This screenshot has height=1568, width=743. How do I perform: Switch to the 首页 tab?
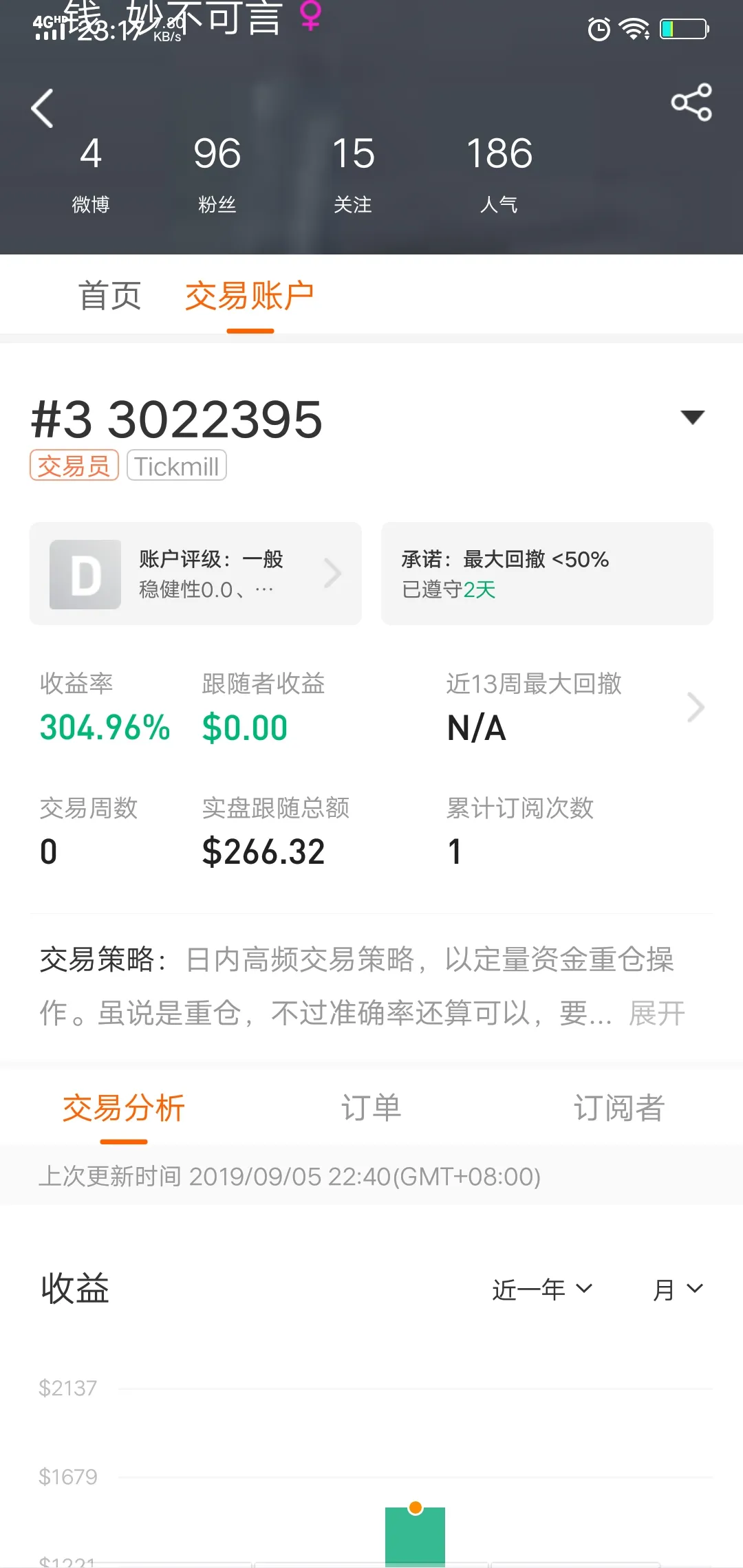pyautogui.click(x=110, y=296)
